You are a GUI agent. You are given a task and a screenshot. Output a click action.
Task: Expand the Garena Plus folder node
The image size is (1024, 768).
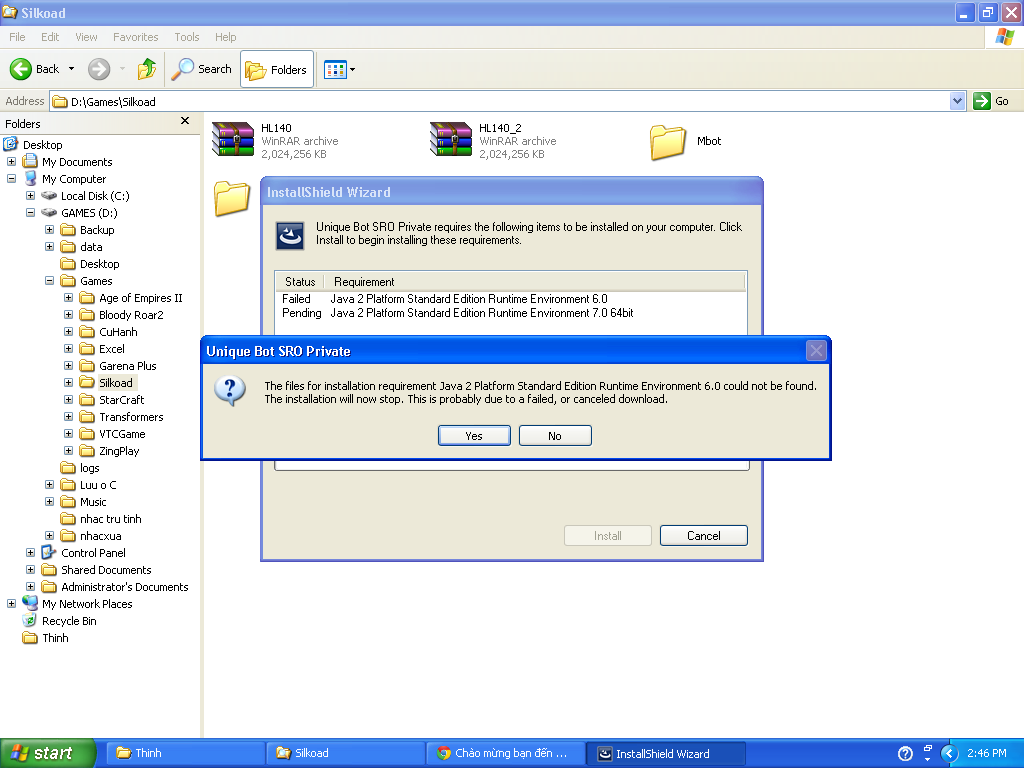click(x=68, y=365)
